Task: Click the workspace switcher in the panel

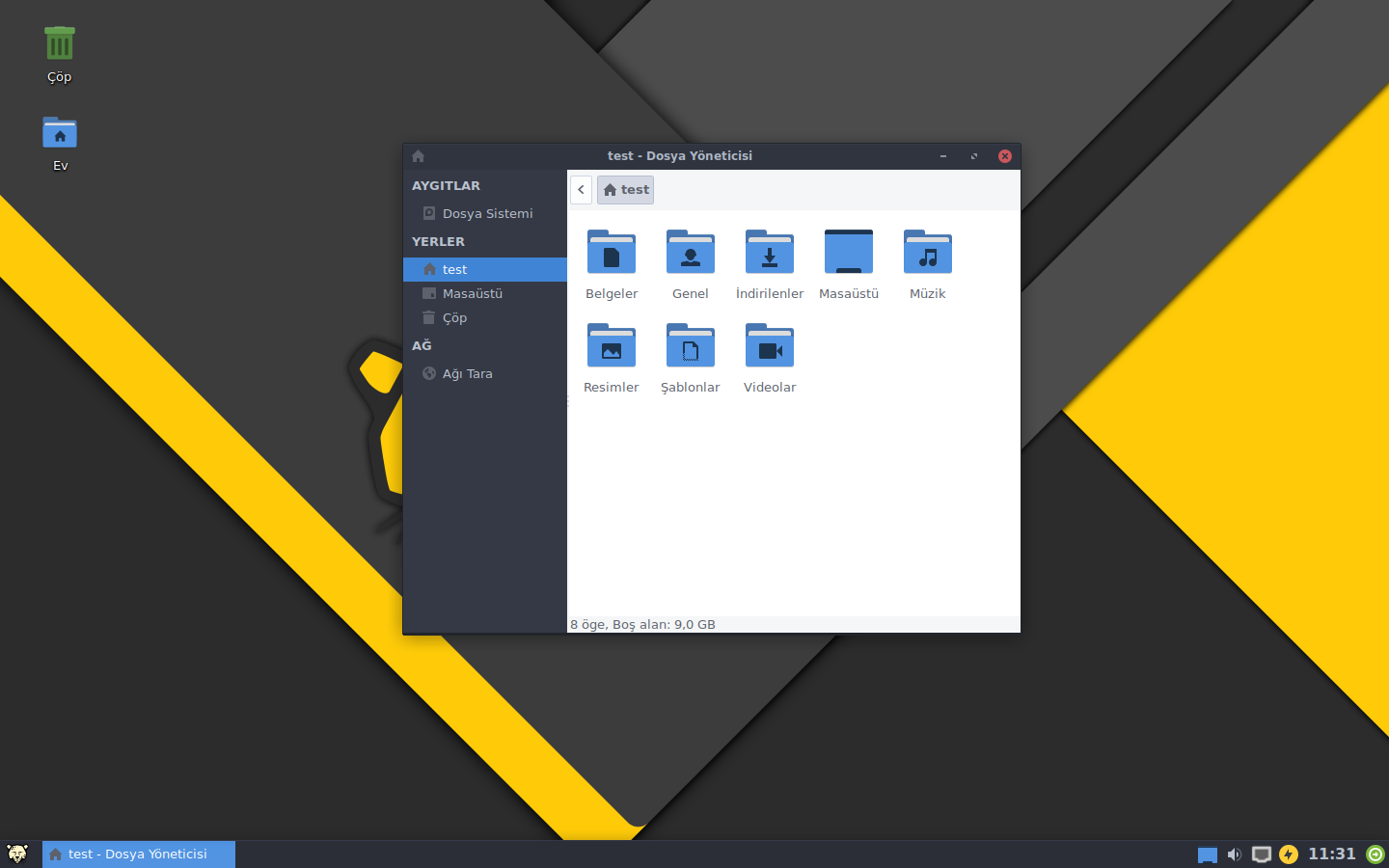Action: [1207, 854]
